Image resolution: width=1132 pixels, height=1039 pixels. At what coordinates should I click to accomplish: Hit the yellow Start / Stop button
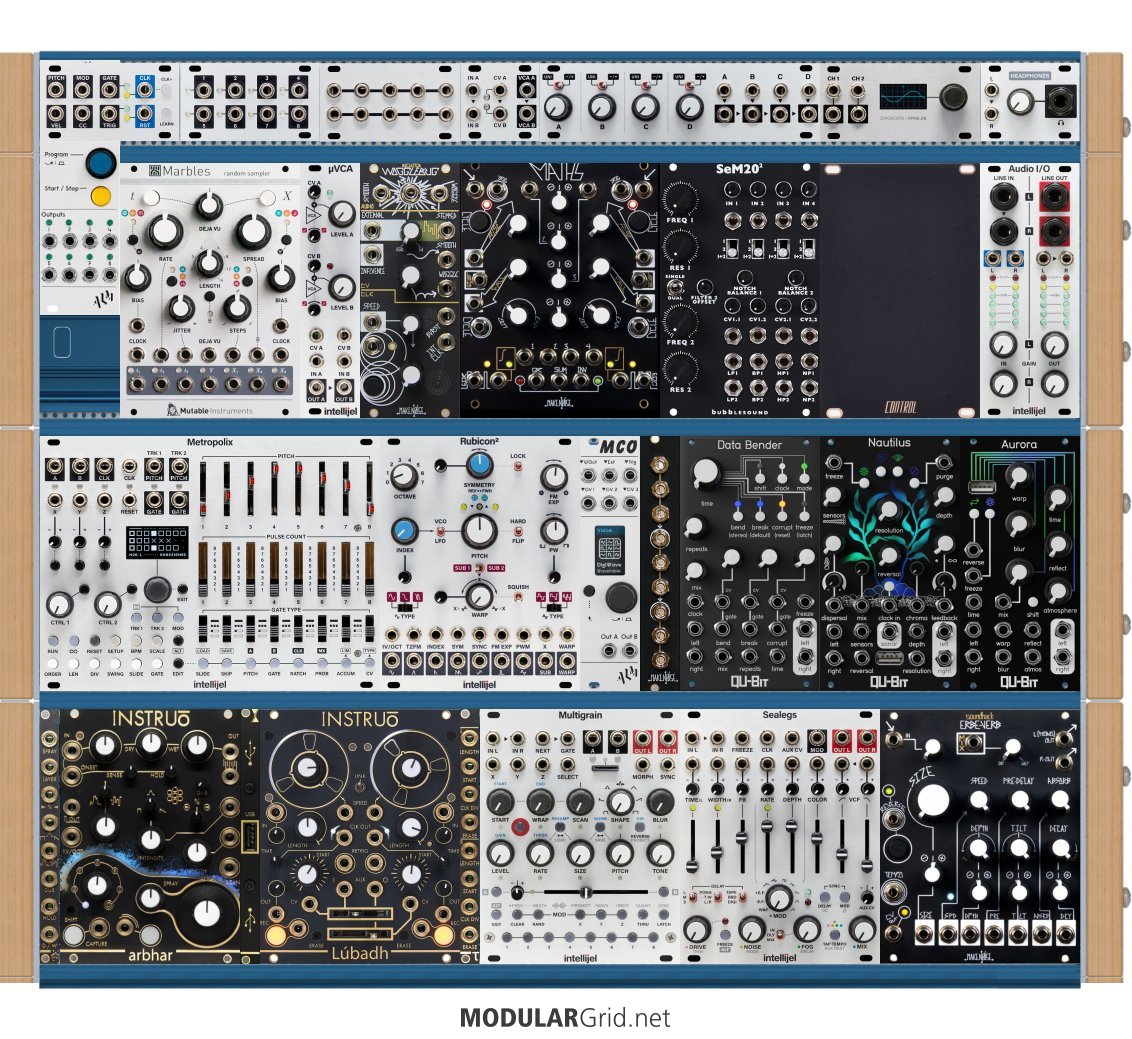pos(101,194)
